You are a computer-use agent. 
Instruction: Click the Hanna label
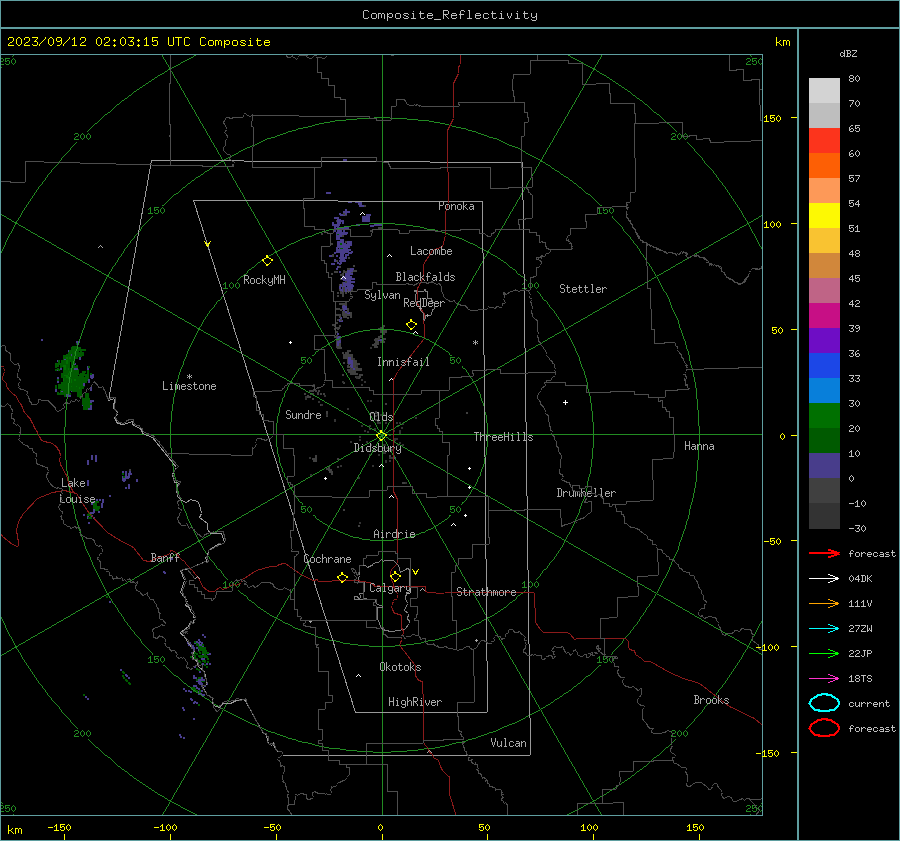pyautogui.click(x=699, y=446)
